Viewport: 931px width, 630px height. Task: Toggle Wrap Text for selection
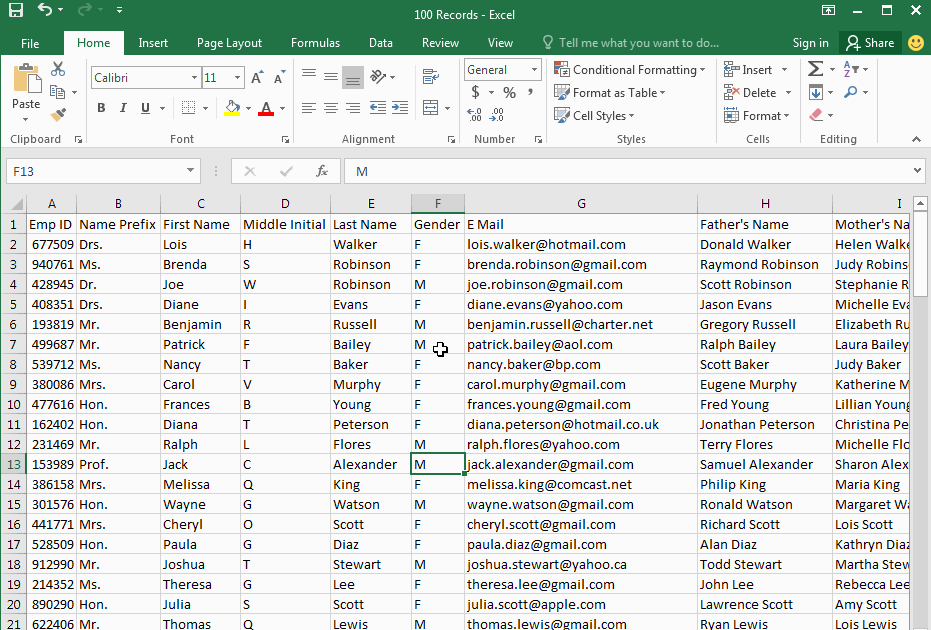point(430,76)
